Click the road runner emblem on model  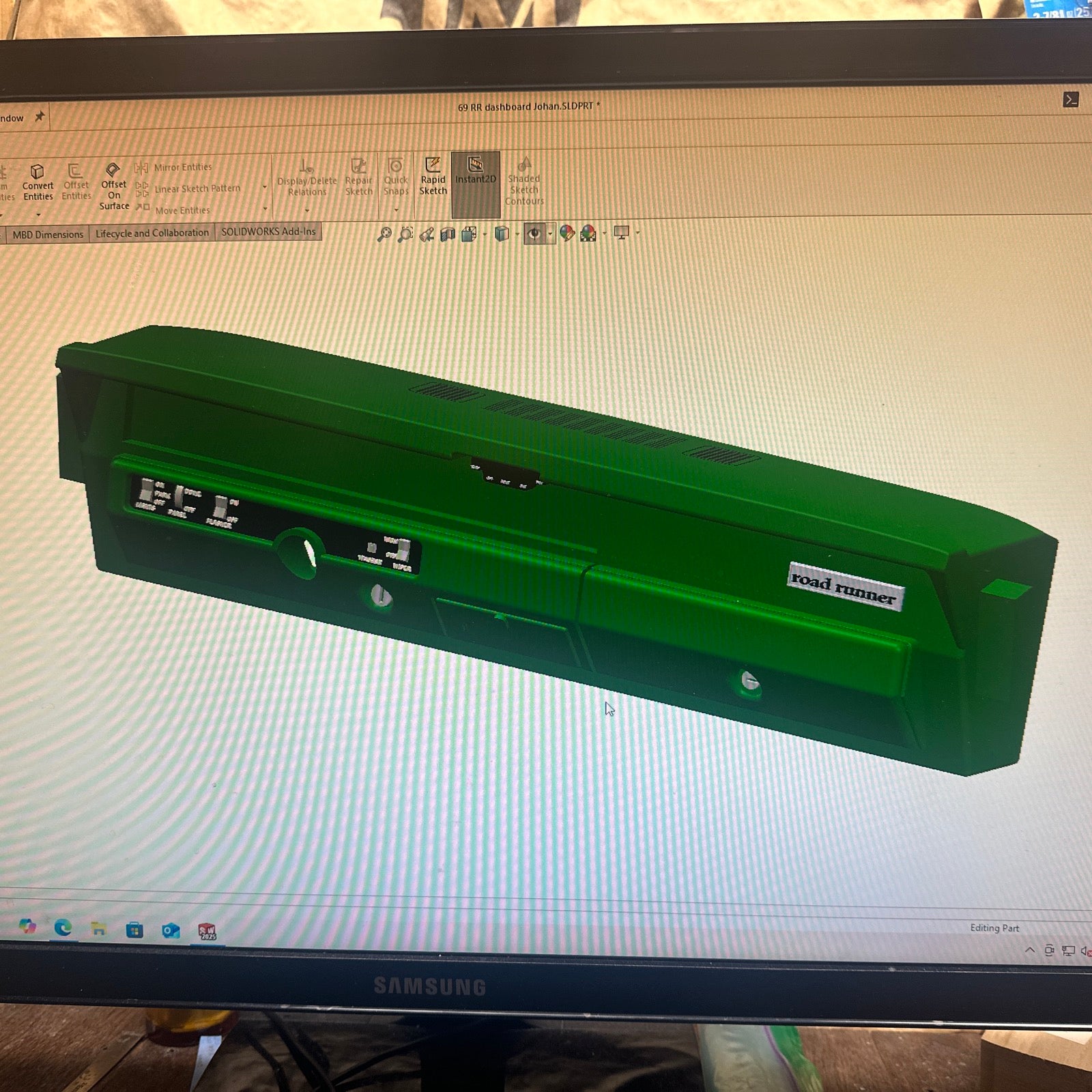tap(845, 587)
